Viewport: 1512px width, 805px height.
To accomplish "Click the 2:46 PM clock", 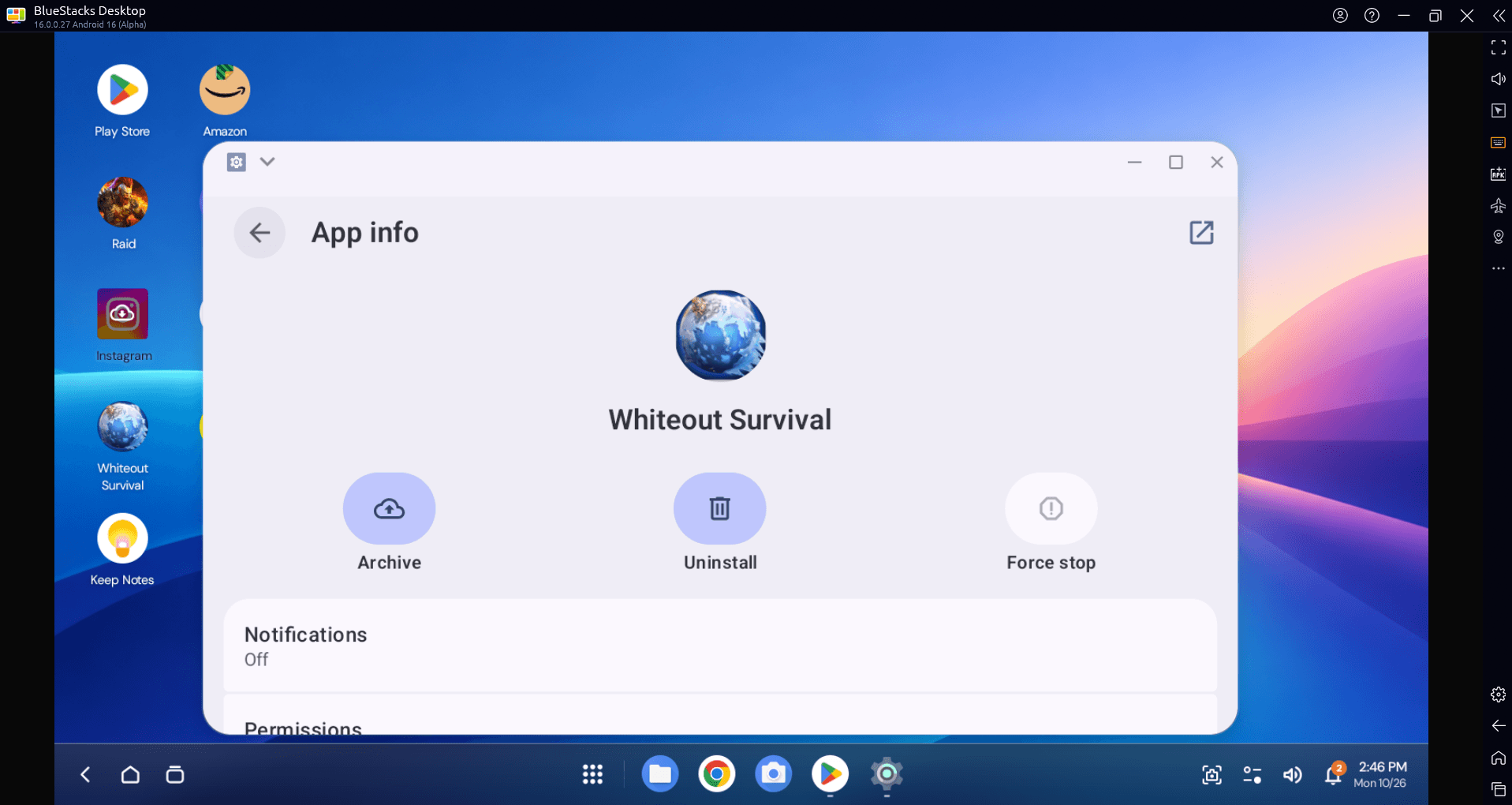I will click(x=1382, y=767).
